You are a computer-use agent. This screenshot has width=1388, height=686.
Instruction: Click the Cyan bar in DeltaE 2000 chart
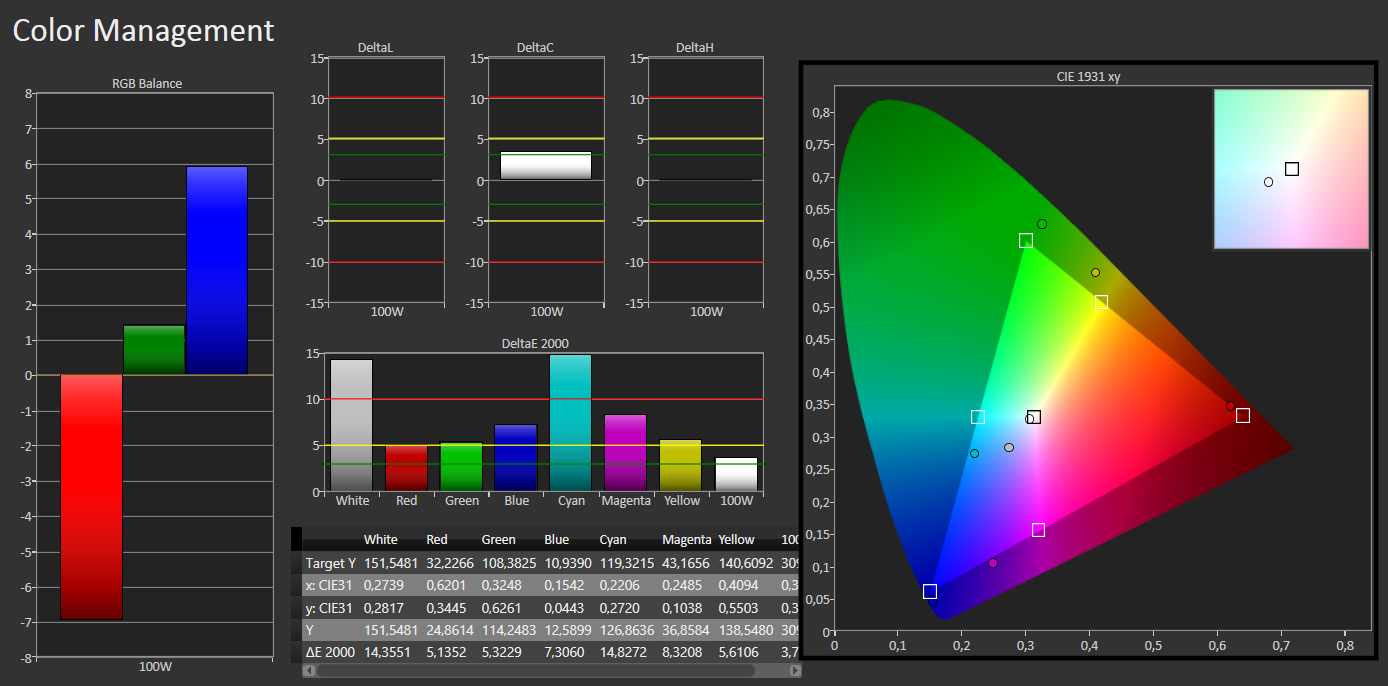click(570, 422)
